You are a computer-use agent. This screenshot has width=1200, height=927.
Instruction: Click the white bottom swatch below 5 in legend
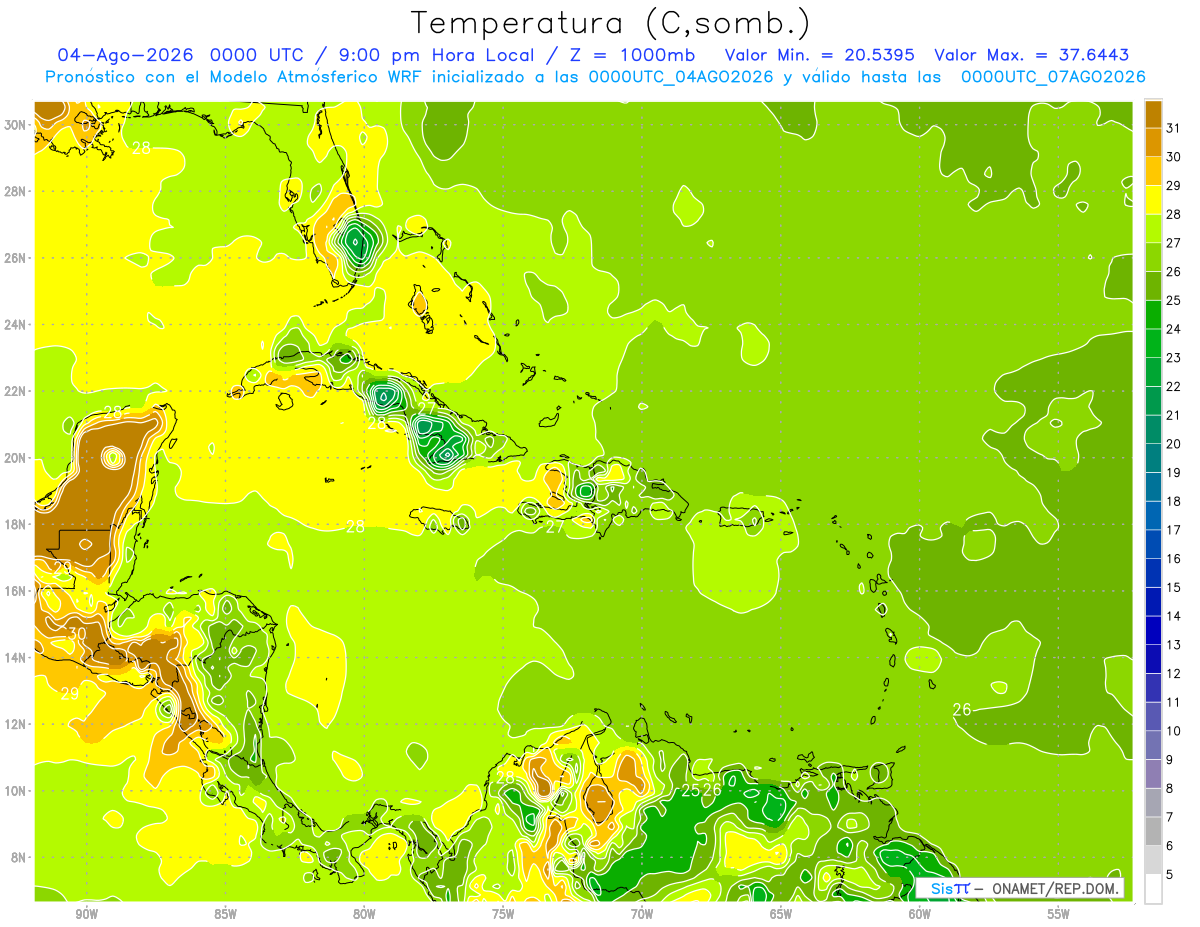coord(1153,889)
